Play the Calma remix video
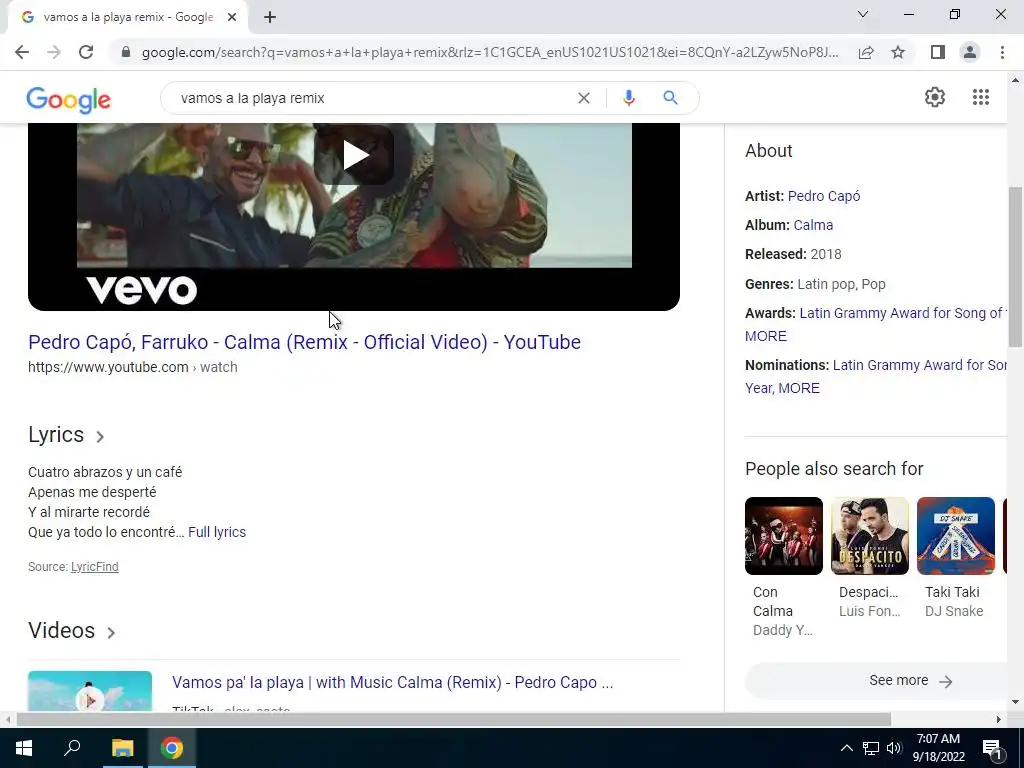 coord(355,155)
